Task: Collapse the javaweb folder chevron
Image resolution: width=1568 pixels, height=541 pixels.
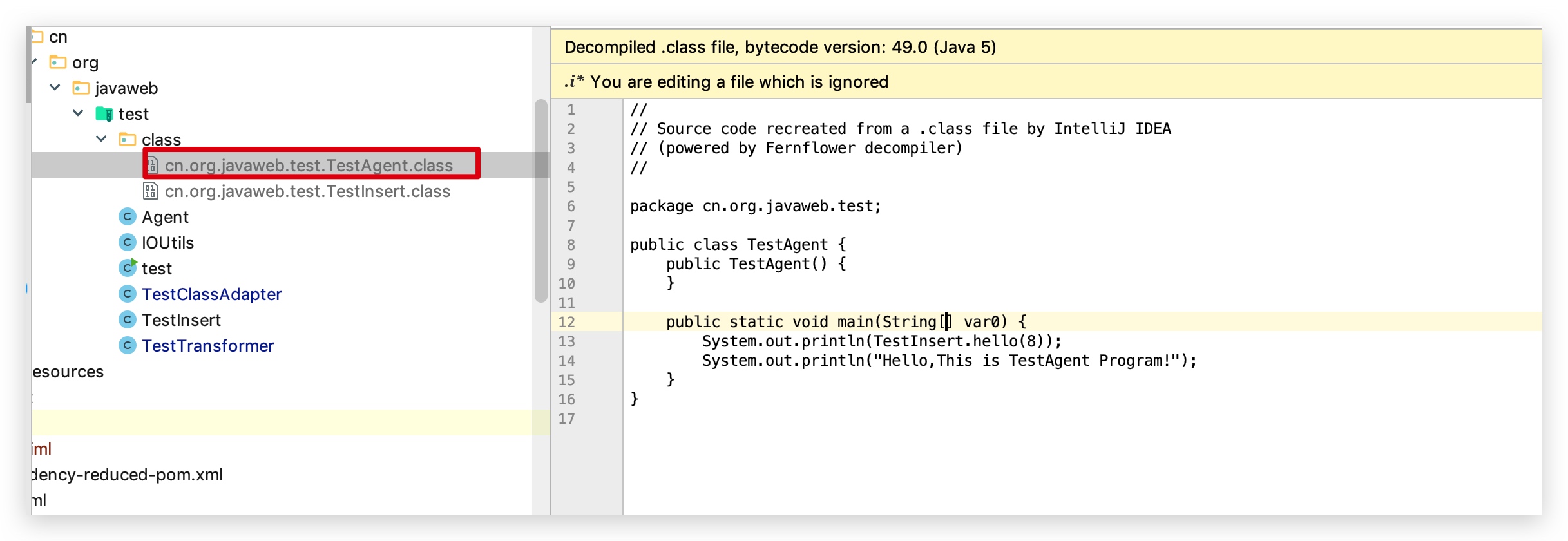Action: point(55,88)
